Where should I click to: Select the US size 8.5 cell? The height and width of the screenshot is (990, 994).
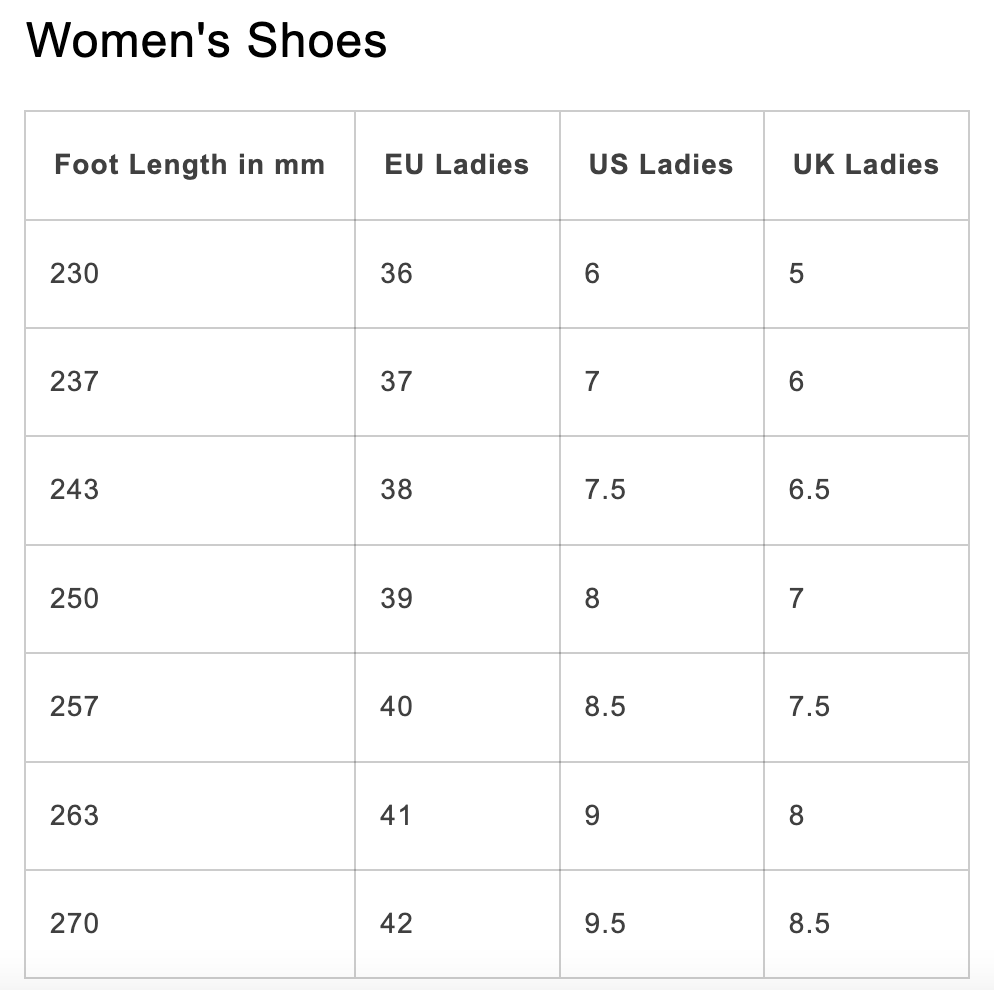pyautogui.click(x=662, y=707)
